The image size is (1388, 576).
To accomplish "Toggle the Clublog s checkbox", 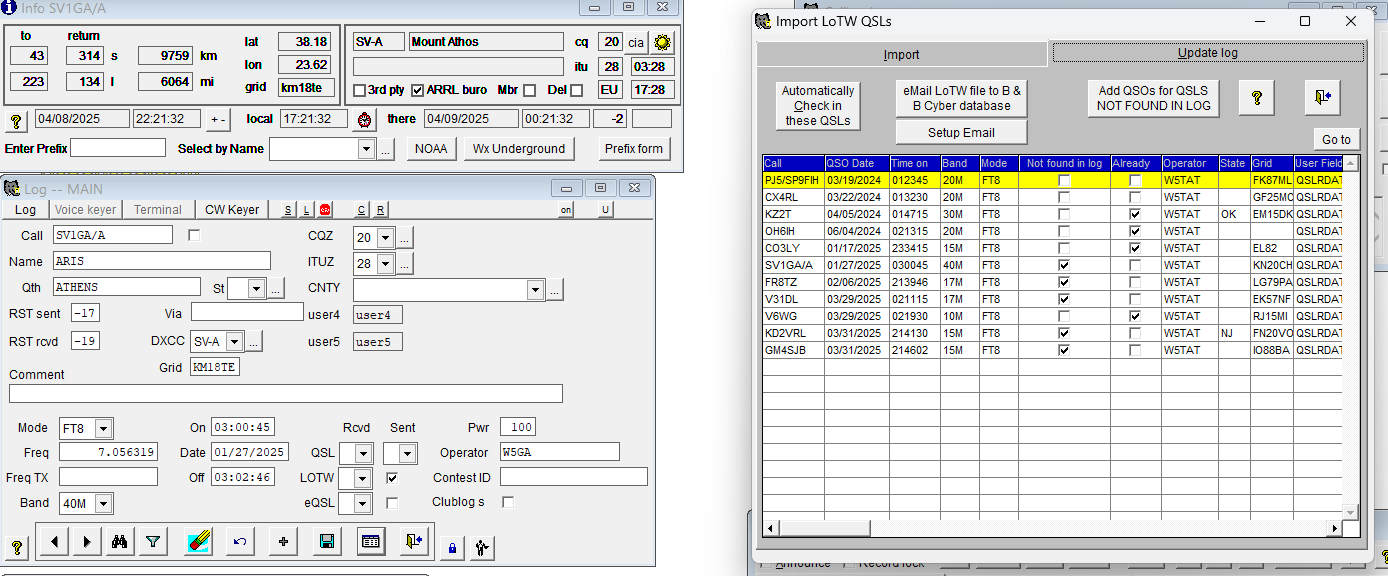I will point(508,502).
